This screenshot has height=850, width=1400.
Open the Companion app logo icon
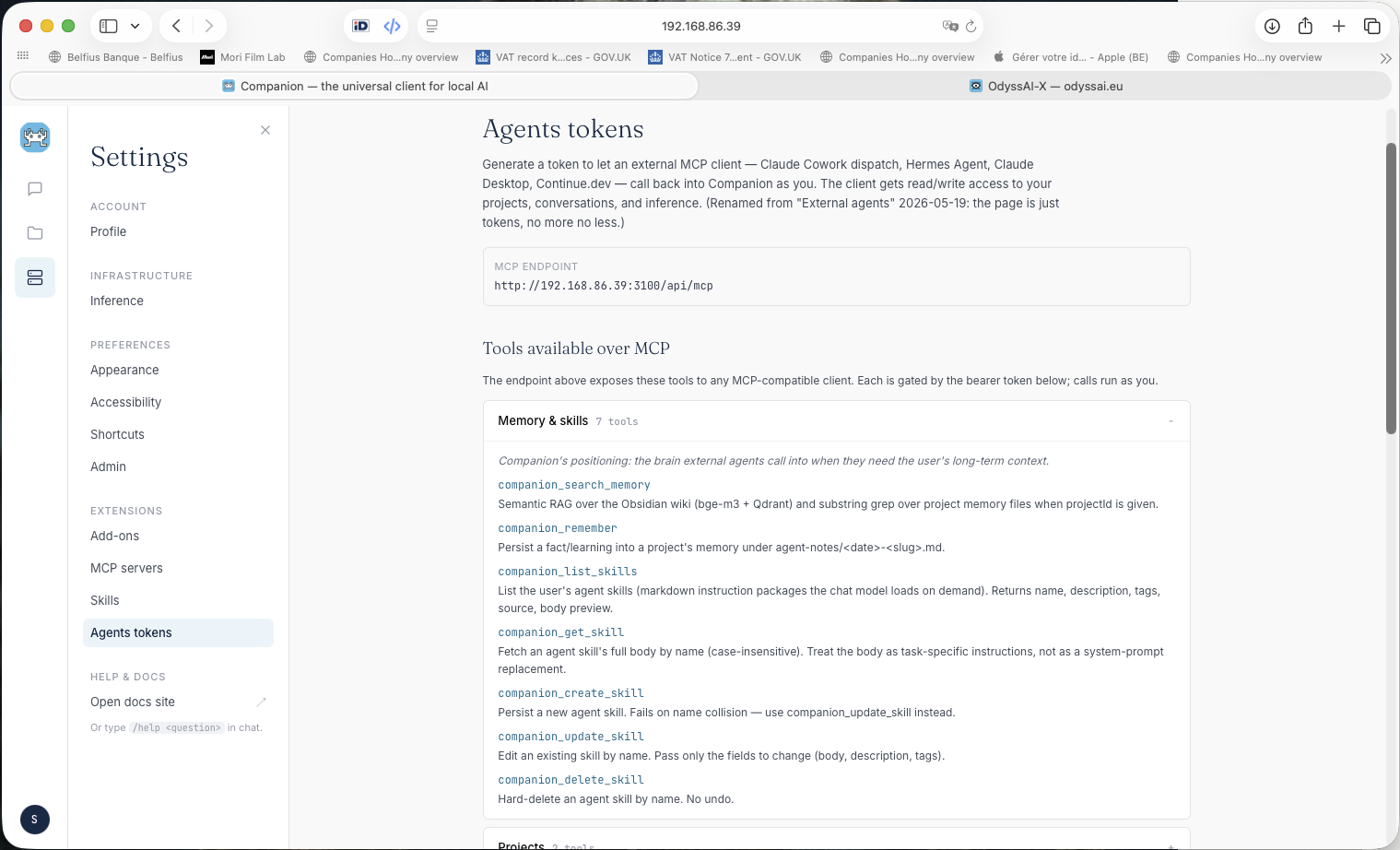tap(35, 137)
